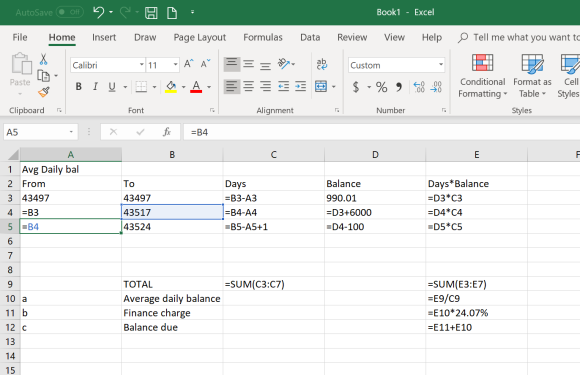
Task: Switch to the Insert tab
Action: point(104,37)
